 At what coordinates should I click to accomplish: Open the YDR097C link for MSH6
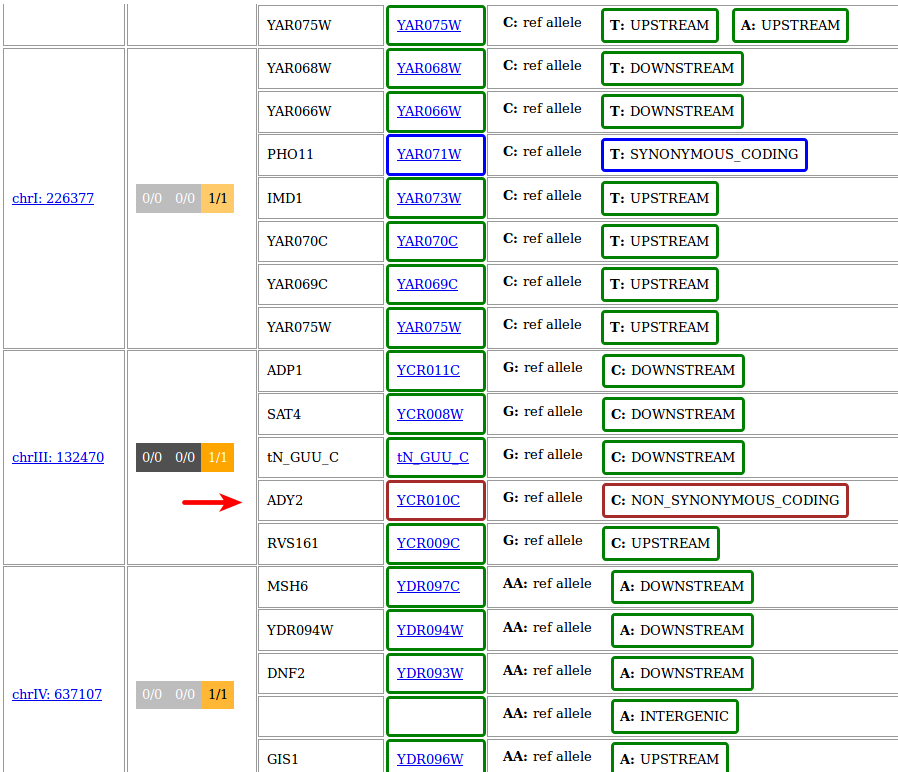(x=428, y=586)
